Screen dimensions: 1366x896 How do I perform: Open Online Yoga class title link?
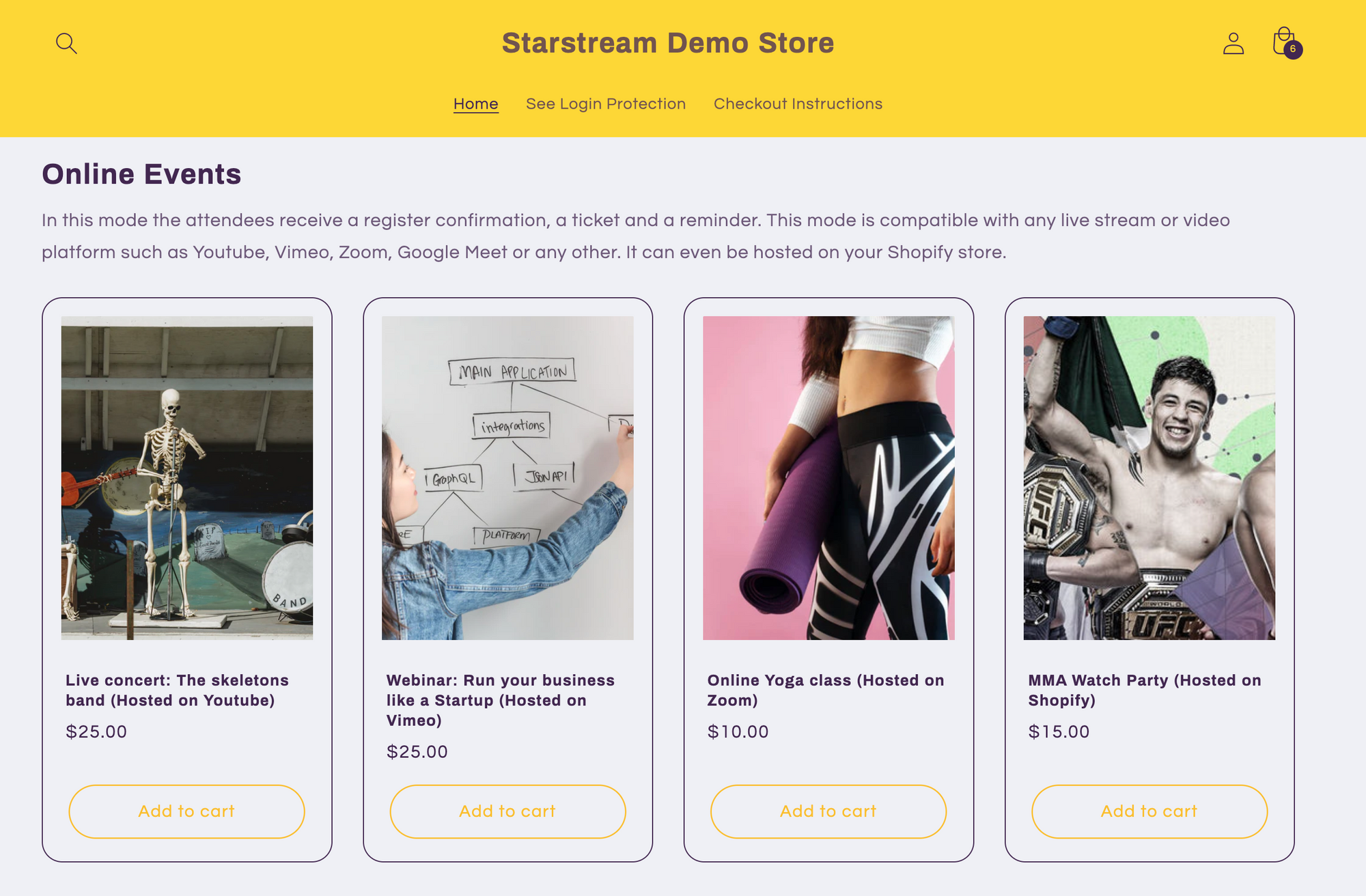825,690
